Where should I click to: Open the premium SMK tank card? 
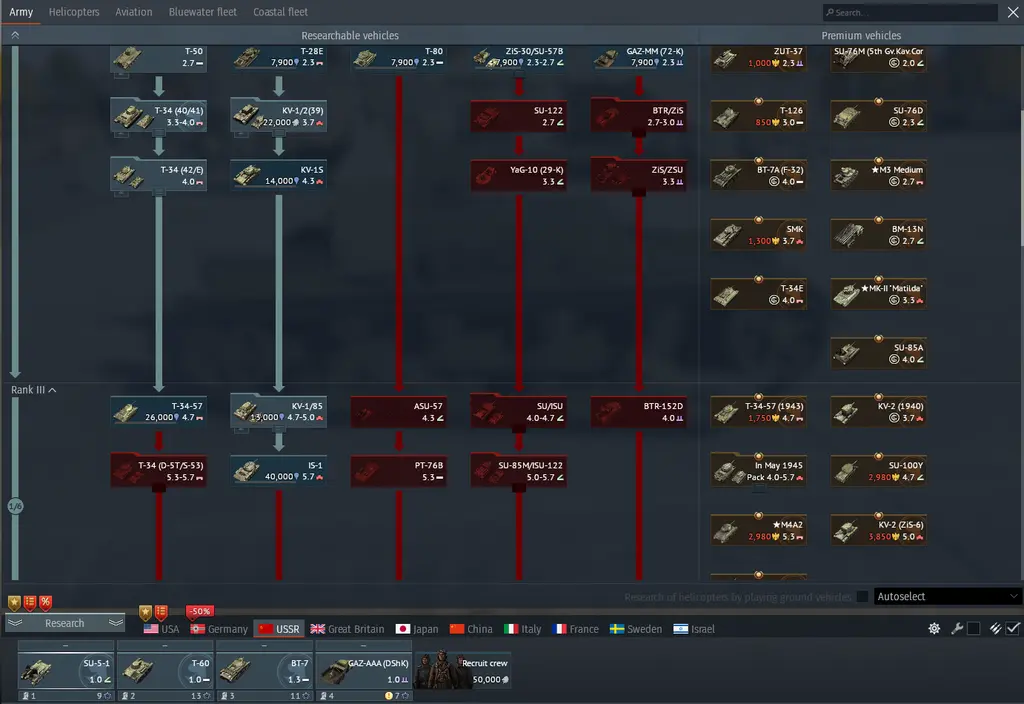(758, 234)
